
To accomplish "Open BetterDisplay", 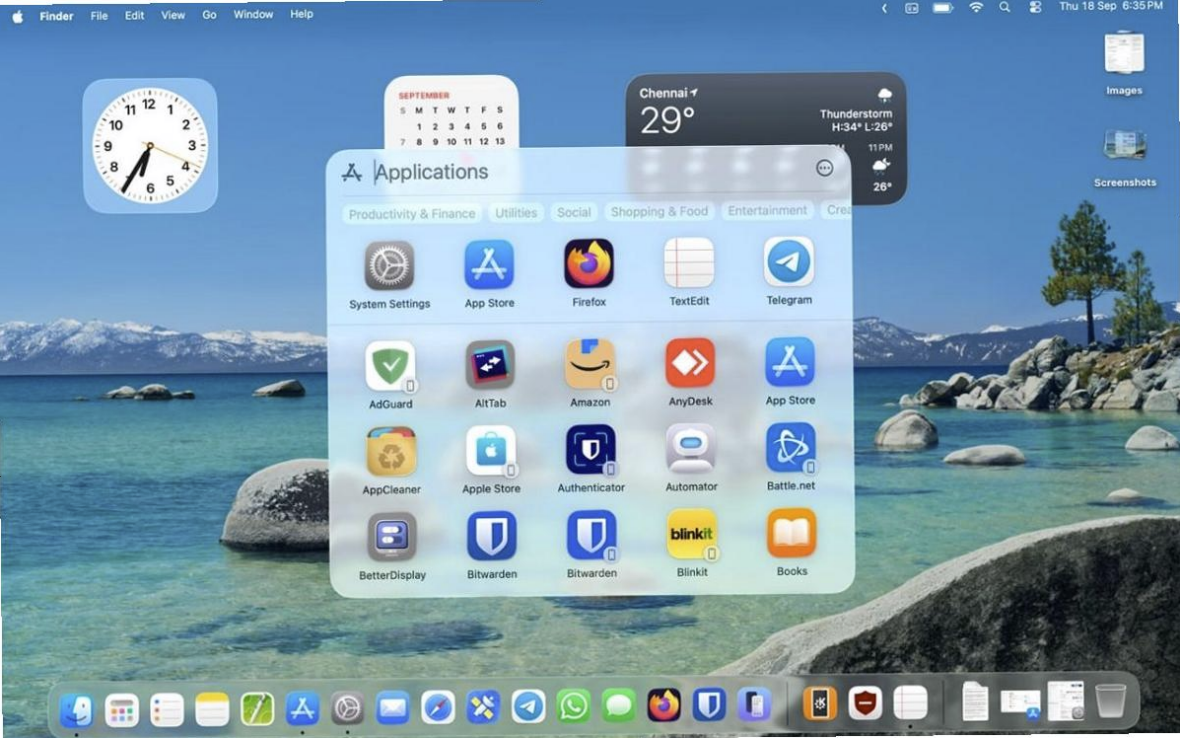I will [392, 537].
